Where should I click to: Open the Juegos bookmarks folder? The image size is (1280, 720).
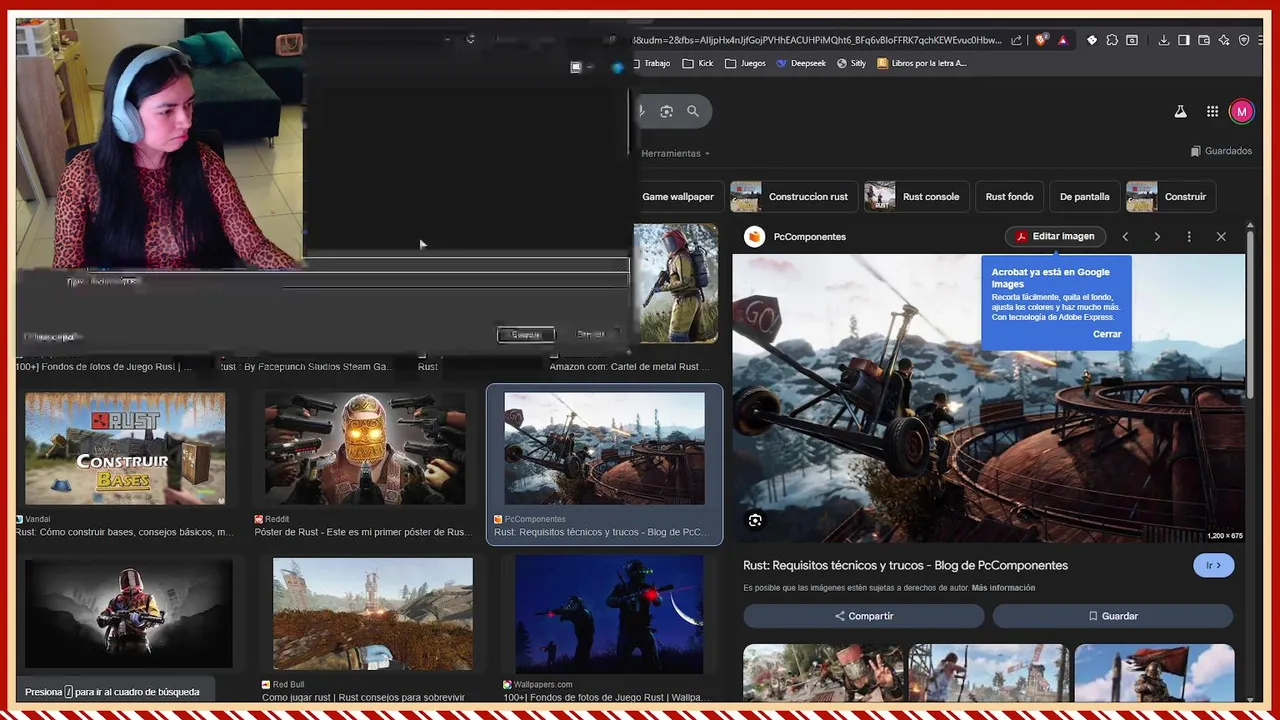pos(745,63)
